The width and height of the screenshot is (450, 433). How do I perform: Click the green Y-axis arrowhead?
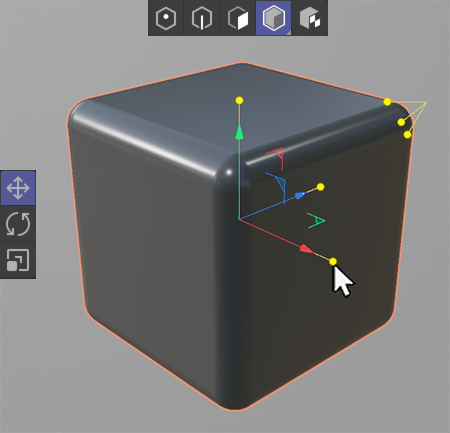point(239,132)
